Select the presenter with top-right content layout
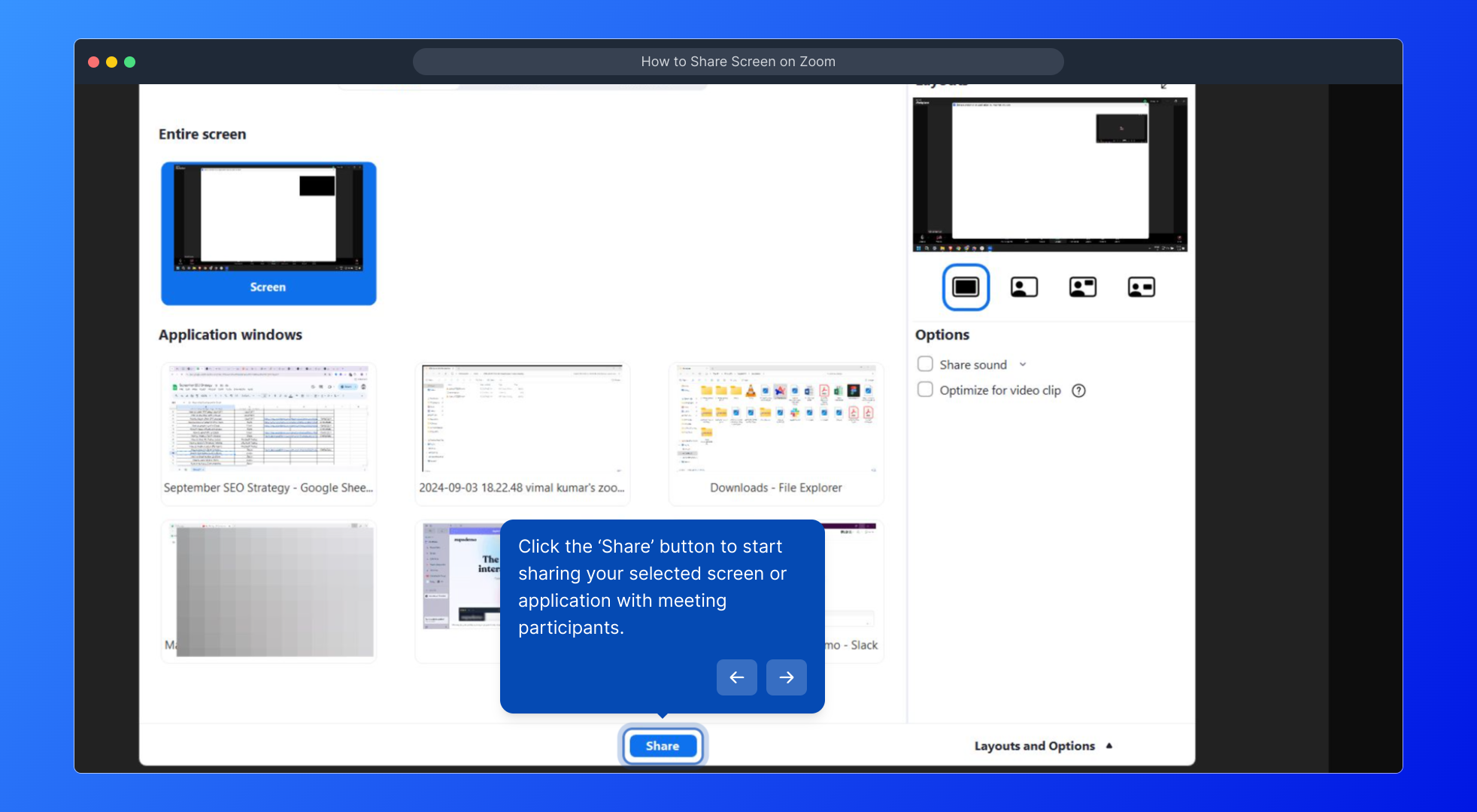 (x=1082, y=287)
